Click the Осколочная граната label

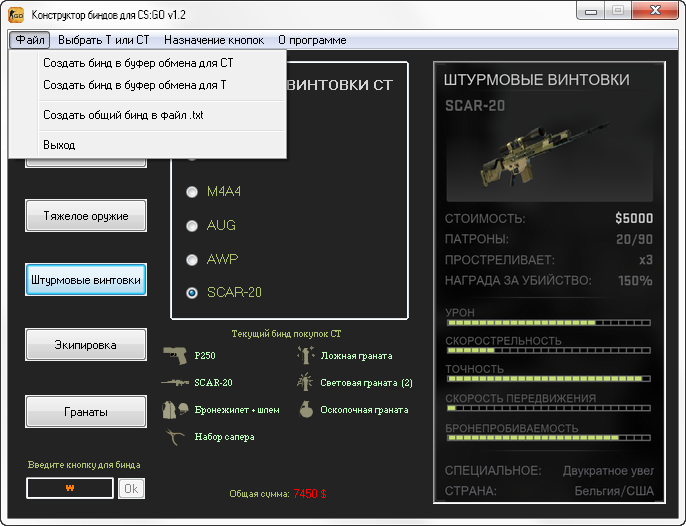[364, 410]
